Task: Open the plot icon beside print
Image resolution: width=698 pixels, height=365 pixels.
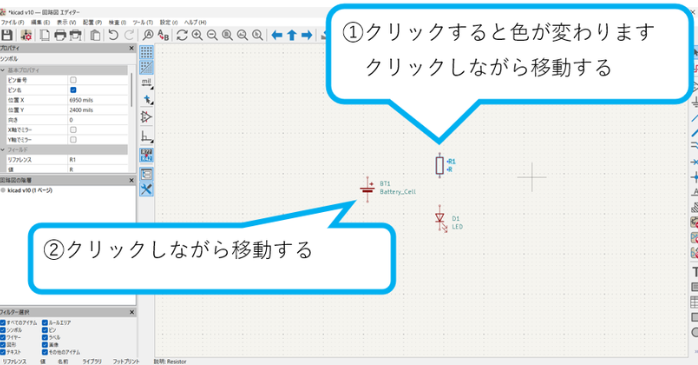Action: pyautogui.click(x=76, y=35)
